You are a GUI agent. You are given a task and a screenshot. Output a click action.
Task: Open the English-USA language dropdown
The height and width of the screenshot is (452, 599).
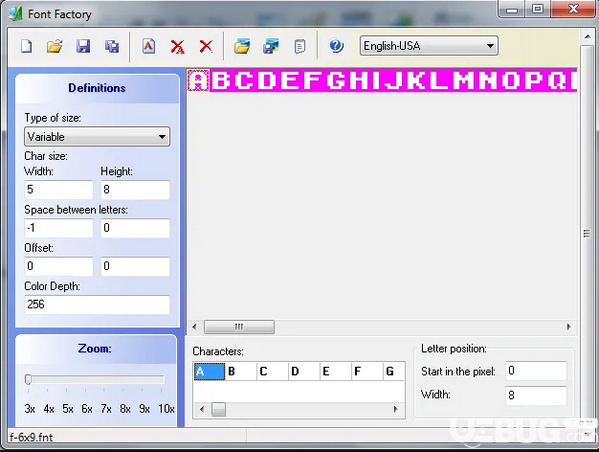point(429,46)
